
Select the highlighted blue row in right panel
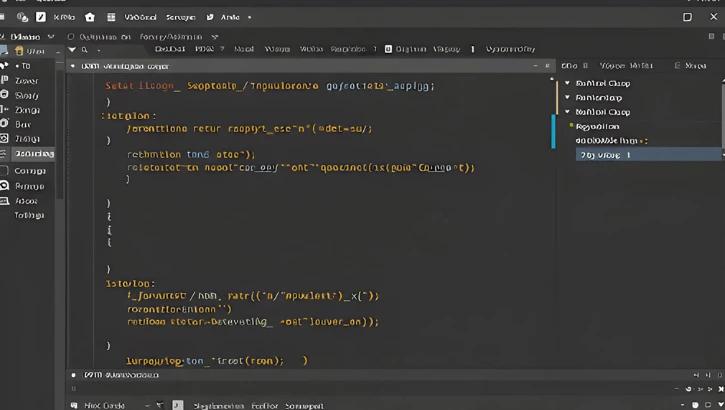pyautogui.click(x=648, y=155)
